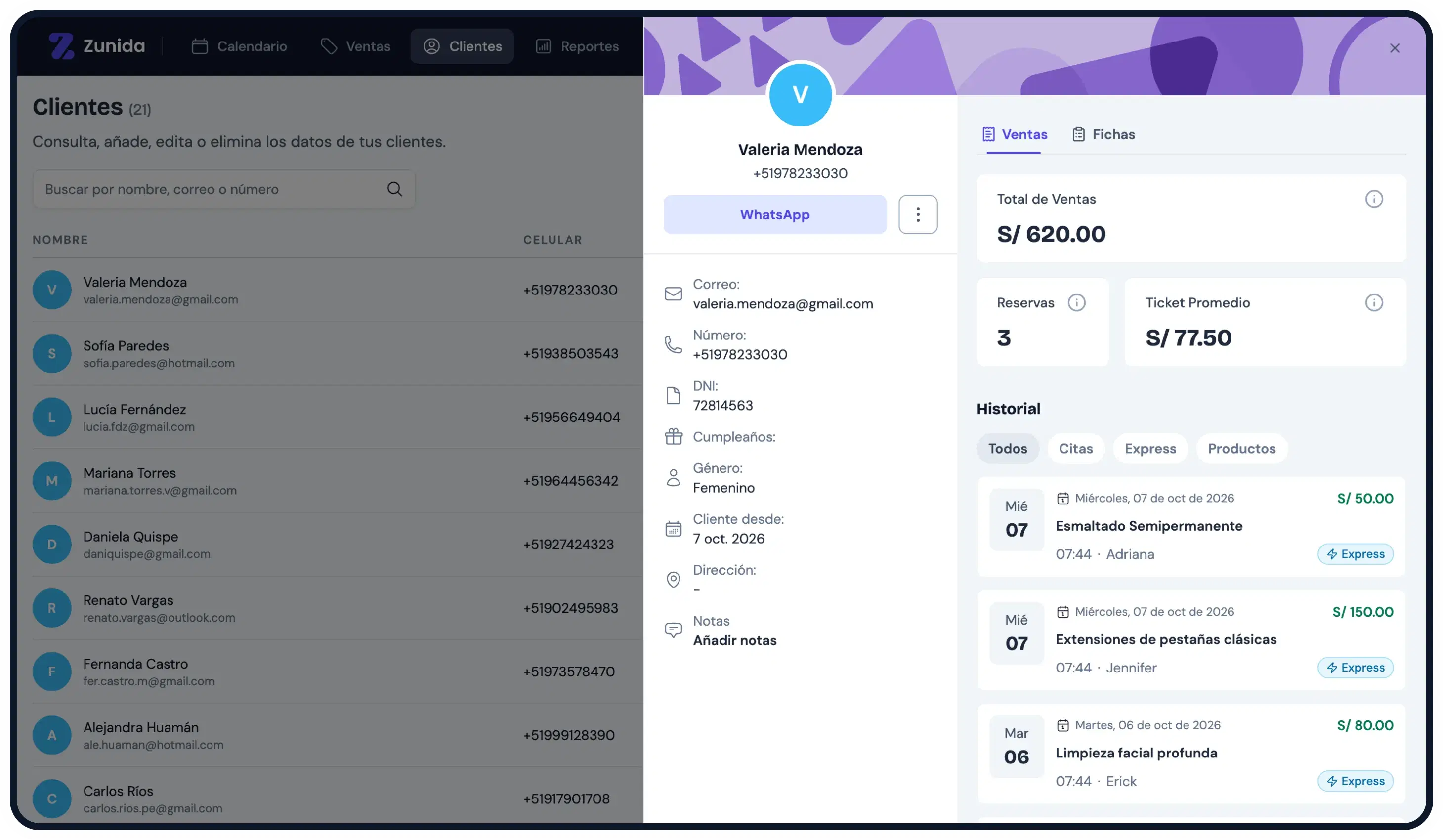Select Sofía Paredes in client list
The width and height of the screenshot is (1443, 840).
(x=338, y=353)
